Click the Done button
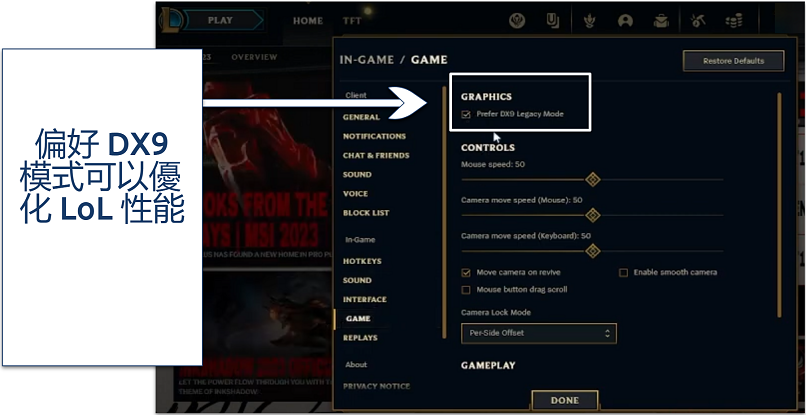Image resolution: width=806 pixels, height=415 pixels. [564, 400]
